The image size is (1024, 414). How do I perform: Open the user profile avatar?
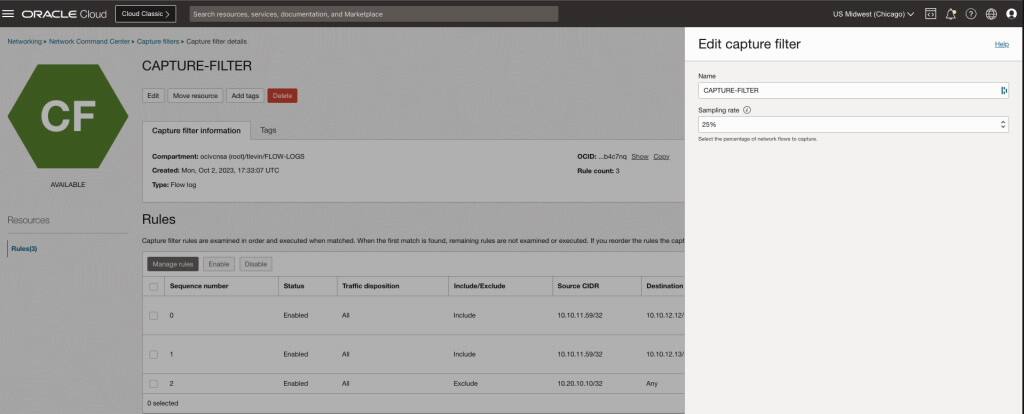point(1012,14)
